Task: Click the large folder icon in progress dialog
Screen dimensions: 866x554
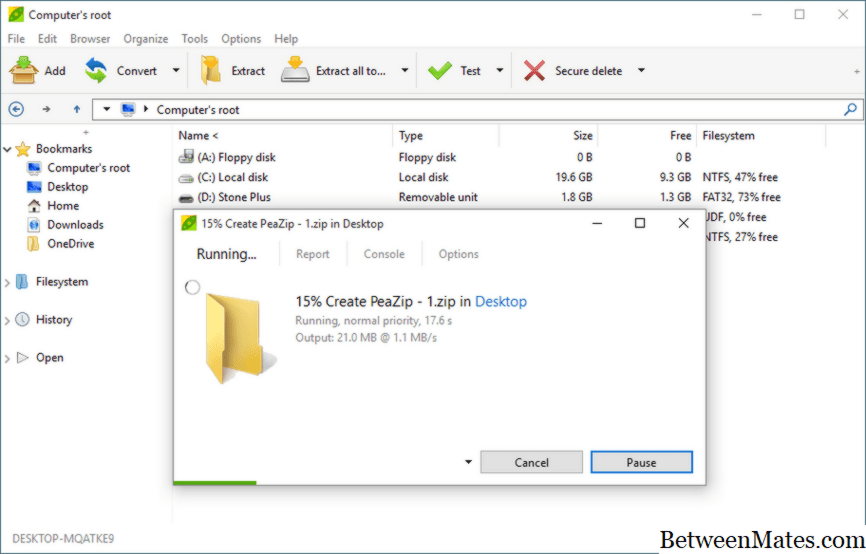Action: click(240, 338)
